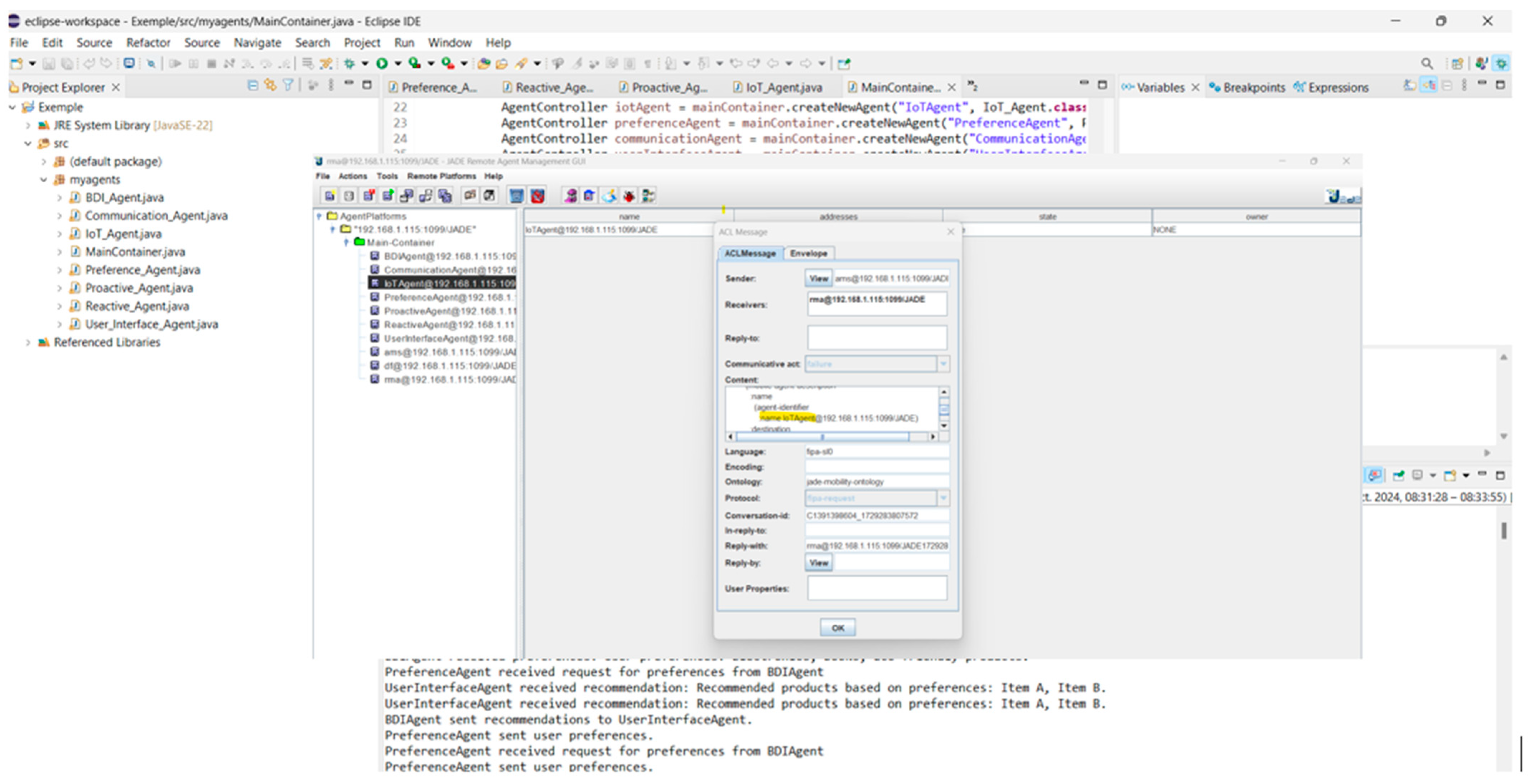The height and width of the screenshot is (784, 1529).
Task: Click the green Run button in Eclipse toolbar
Action: [382, 63]
